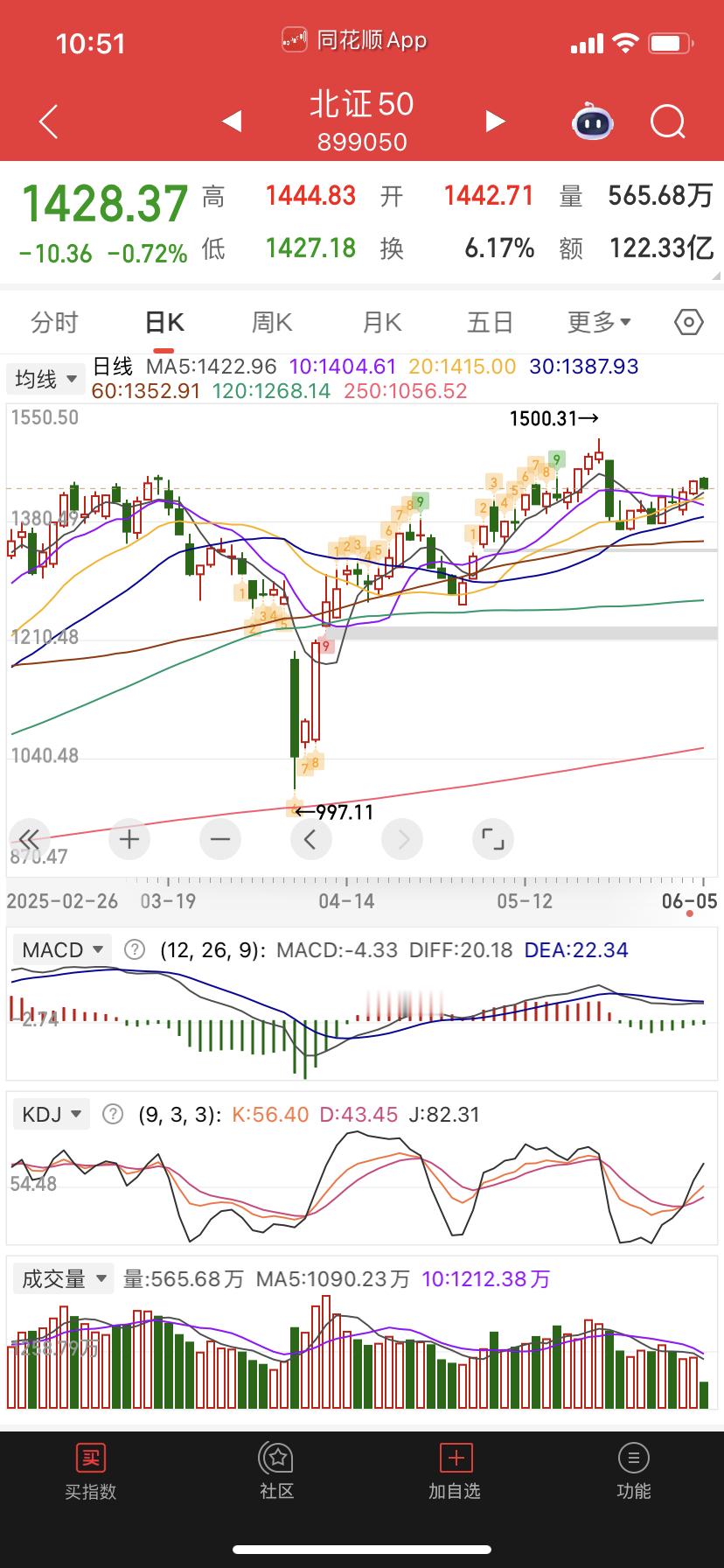Open chart settings hexagon icon
Screen dimensions: 724x1568
(689, 322)
